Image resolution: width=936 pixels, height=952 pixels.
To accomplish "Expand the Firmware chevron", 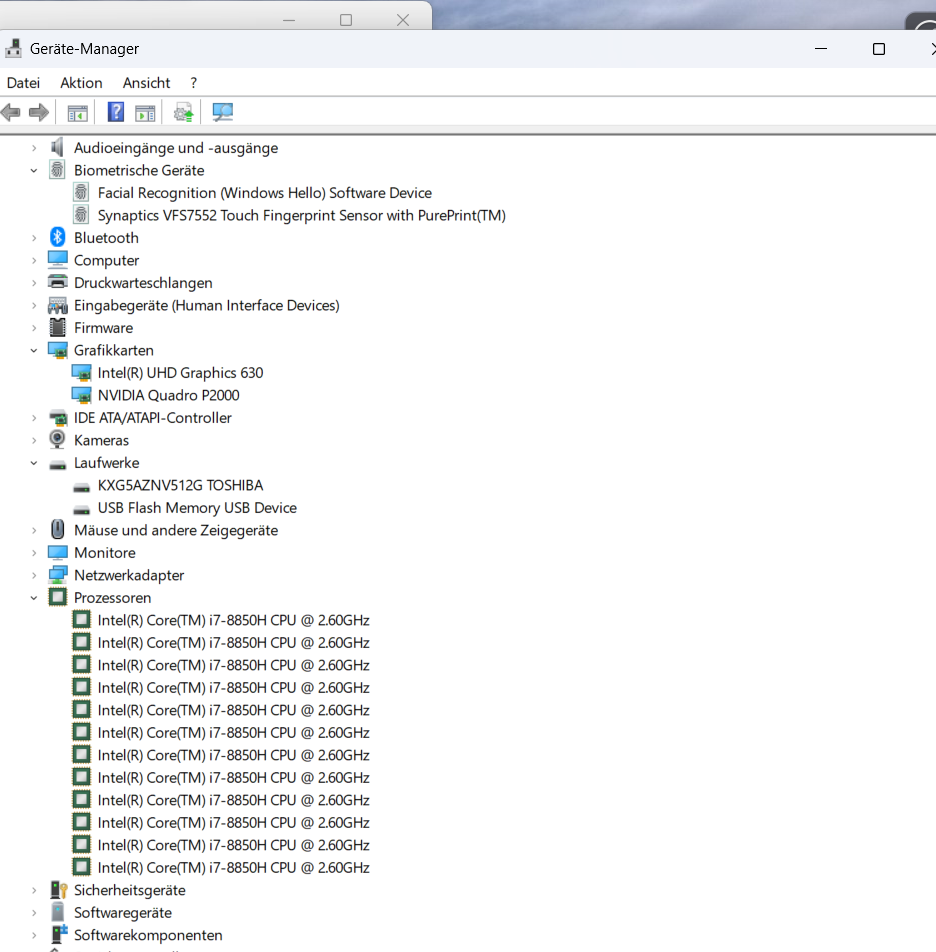I will pyautogui.click(x=34, y=328).
